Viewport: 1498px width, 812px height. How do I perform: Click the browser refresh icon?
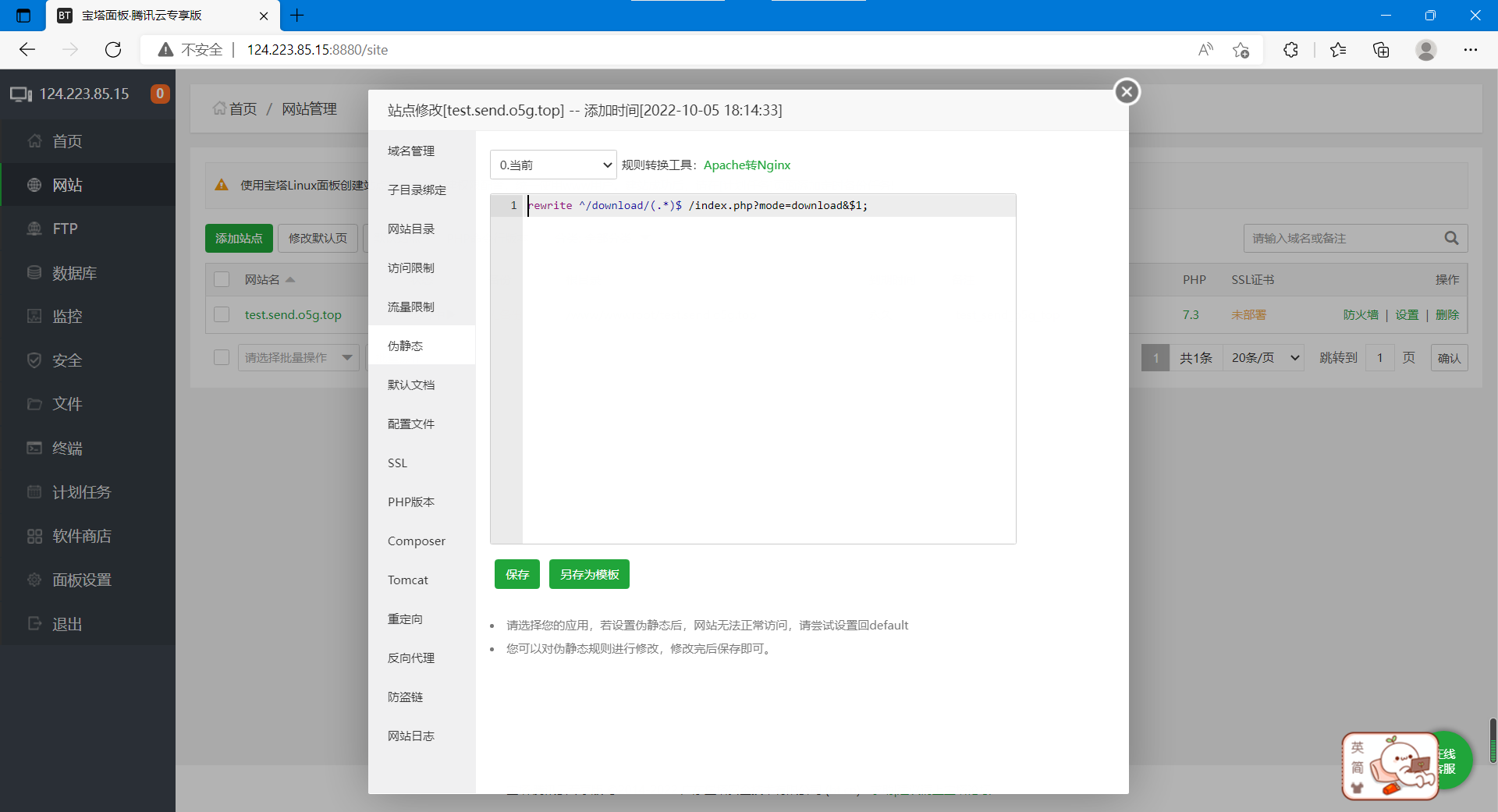[113, 50]
